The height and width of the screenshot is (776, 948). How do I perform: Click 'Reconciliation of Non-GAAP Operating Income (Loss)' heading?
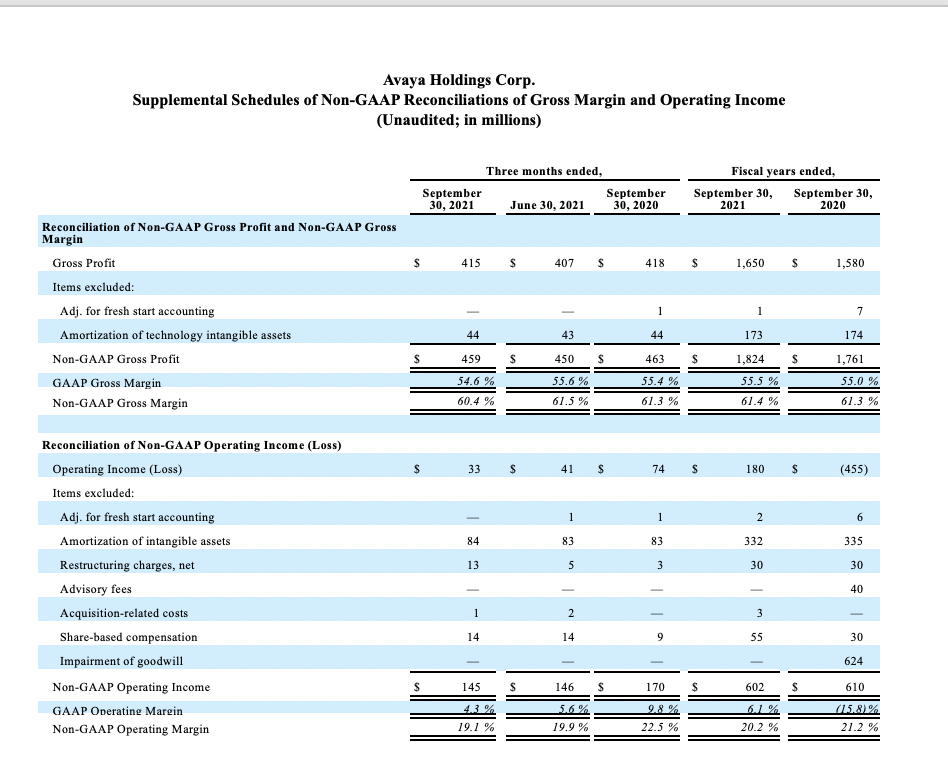192,445
